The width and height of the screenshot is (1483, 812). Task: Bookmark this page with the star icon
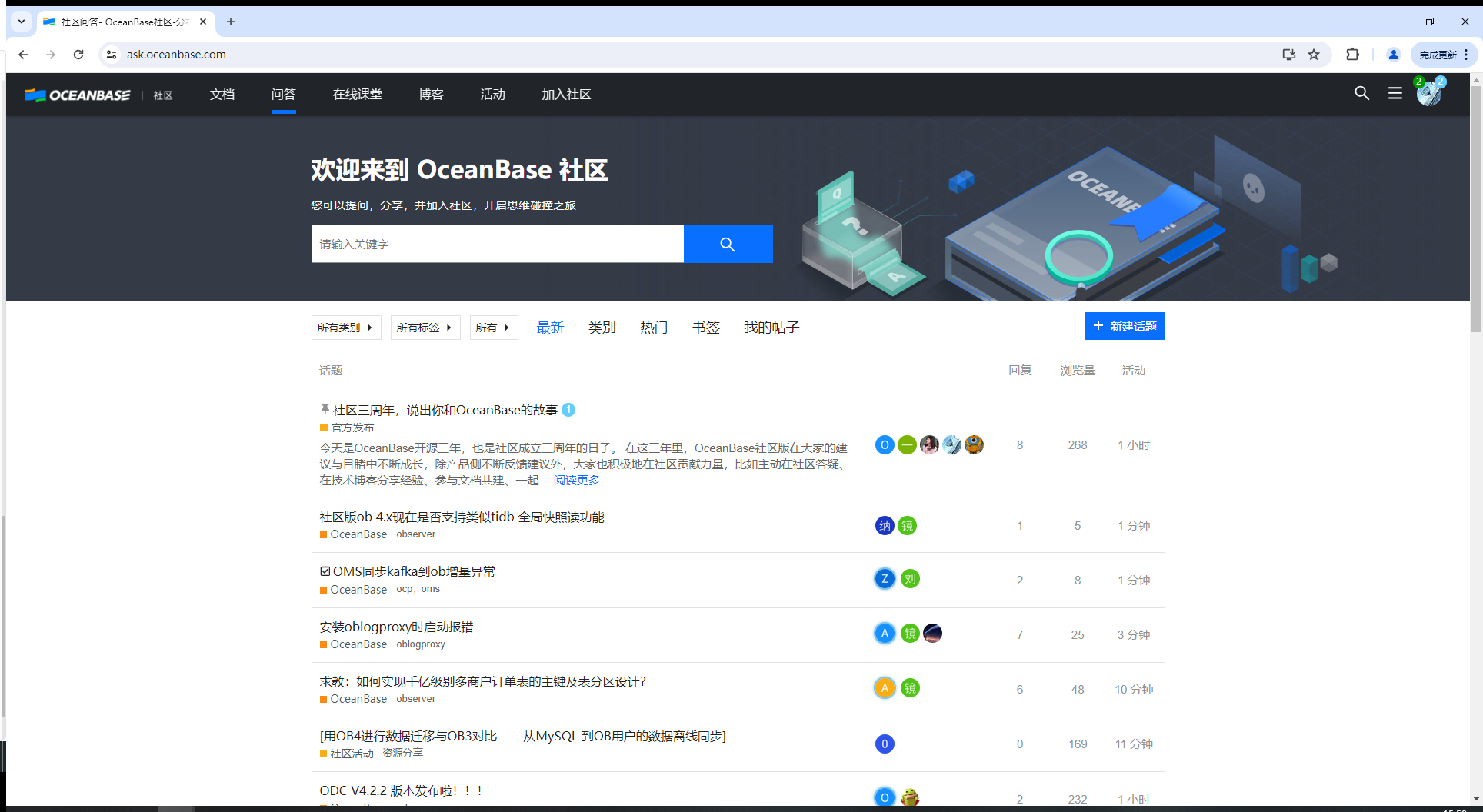pyautogui.click(x=1314, y=55)
